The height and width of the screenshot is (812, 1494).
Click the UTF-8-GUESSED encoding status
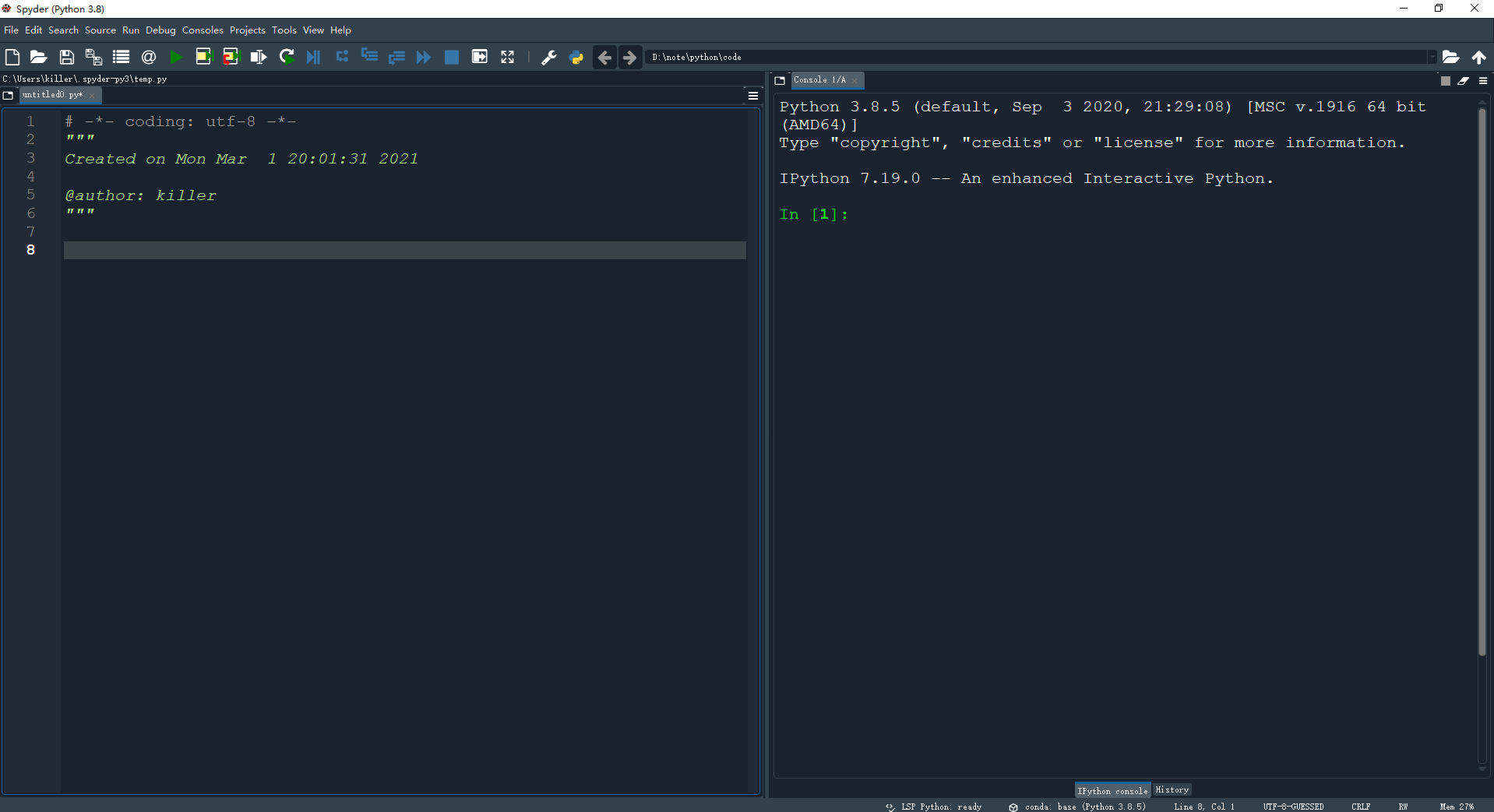click(1293, 807)
